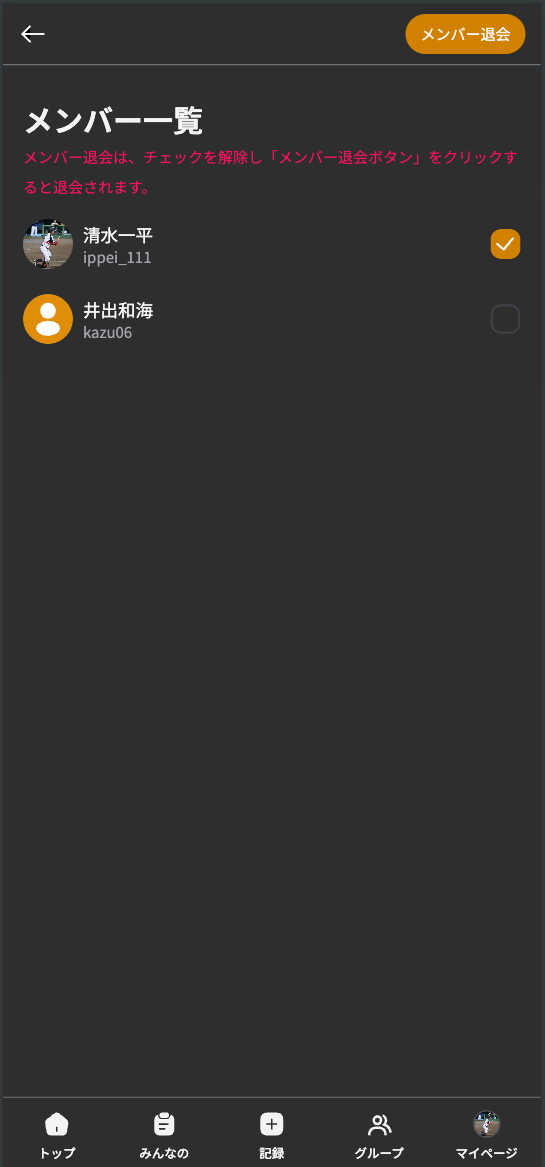545x1167 pixels.
Task: Click 井出和海's orange default avatar icon
Action: [48, 319]
